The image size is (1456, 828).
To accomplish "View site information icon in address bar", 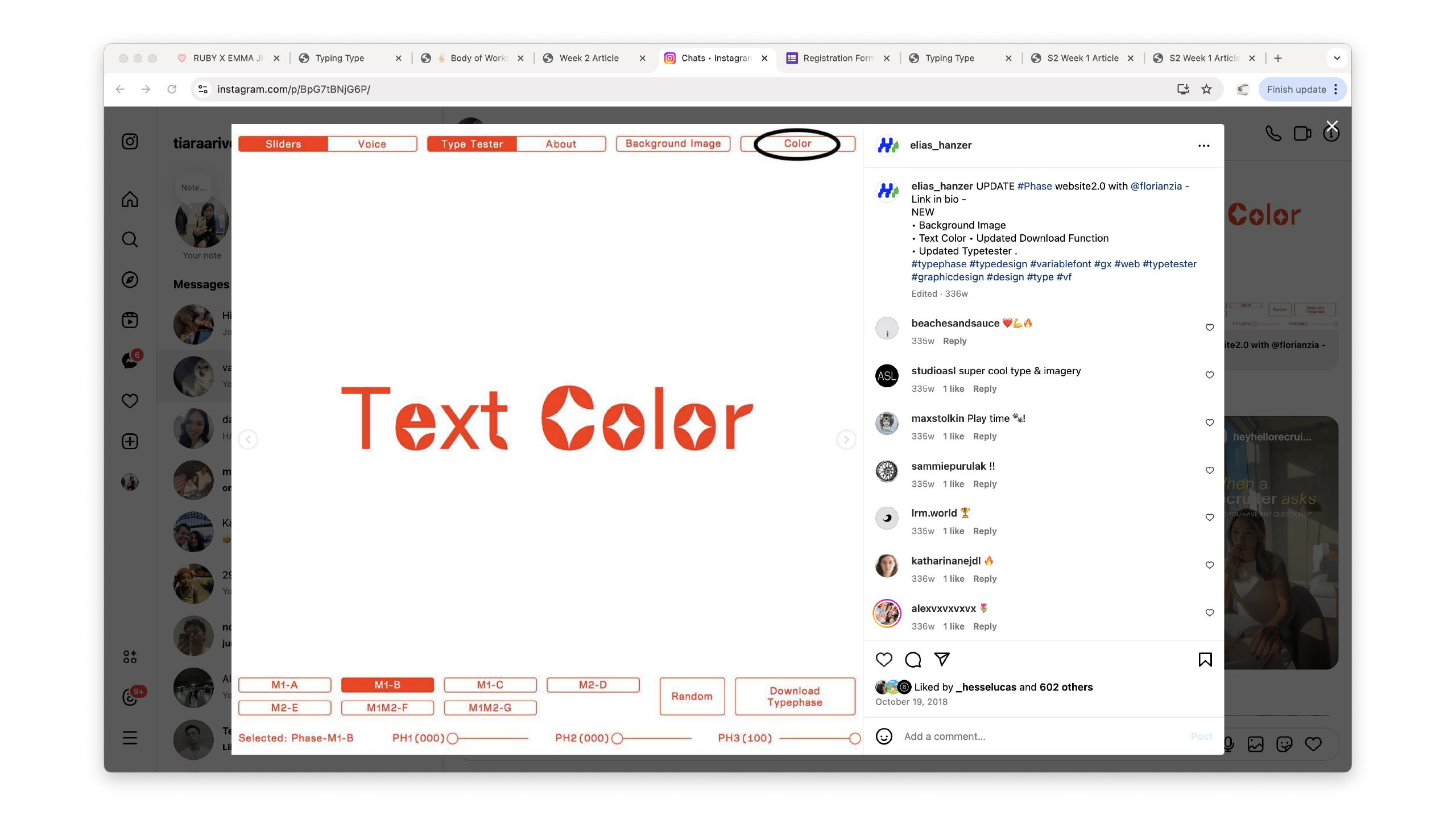I will tap(202, 89).
